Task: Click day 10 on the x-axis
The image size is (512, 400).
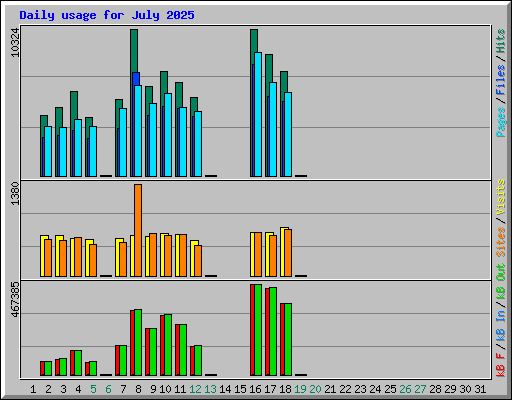Action: (x=165, y=389)
